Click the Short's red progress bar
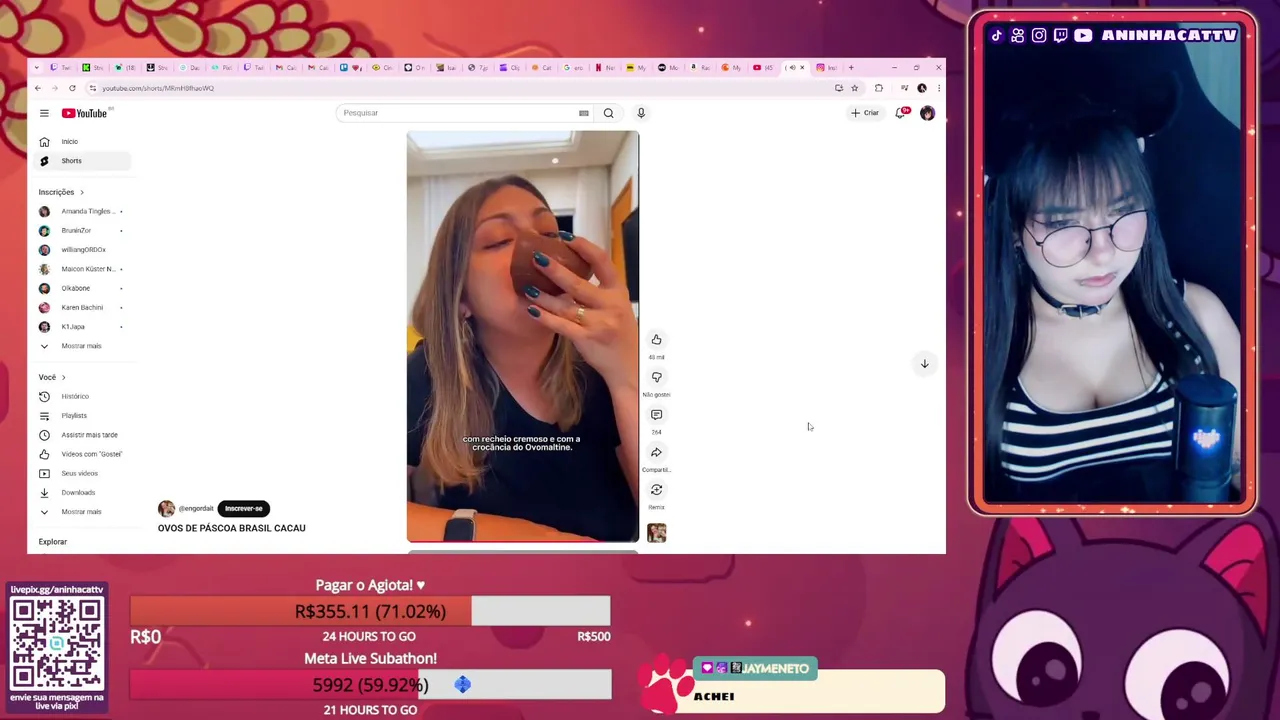The height and width of the screenshot is (720, 1280). tap(522, 541)
